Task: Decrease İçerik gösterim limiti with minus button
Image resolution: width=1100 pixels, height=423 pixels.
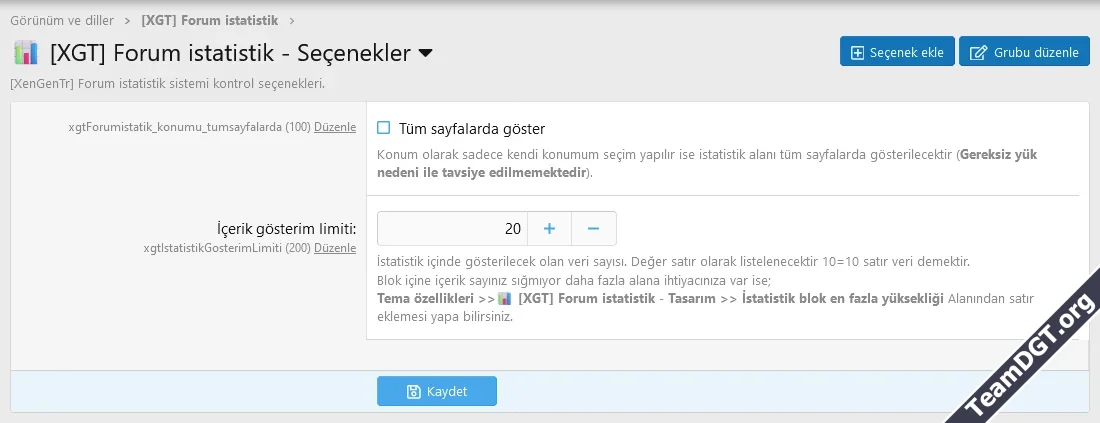Action: [593, 229]
